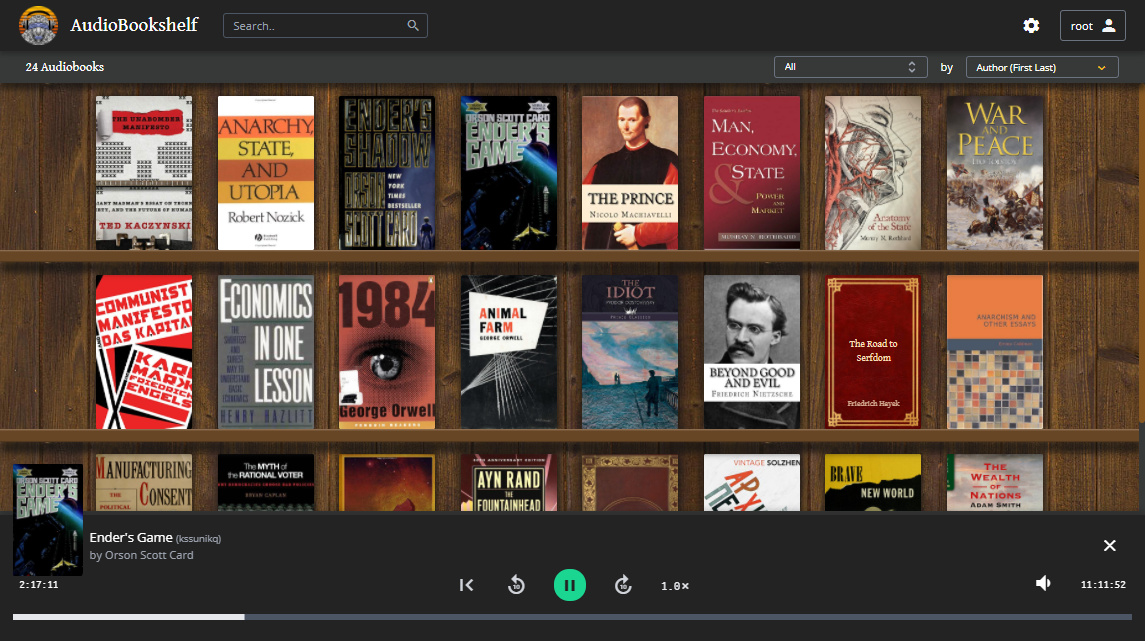1145x641 pixels.
Task: Open the settings gear icon
Action: (x=1031, y=26)
